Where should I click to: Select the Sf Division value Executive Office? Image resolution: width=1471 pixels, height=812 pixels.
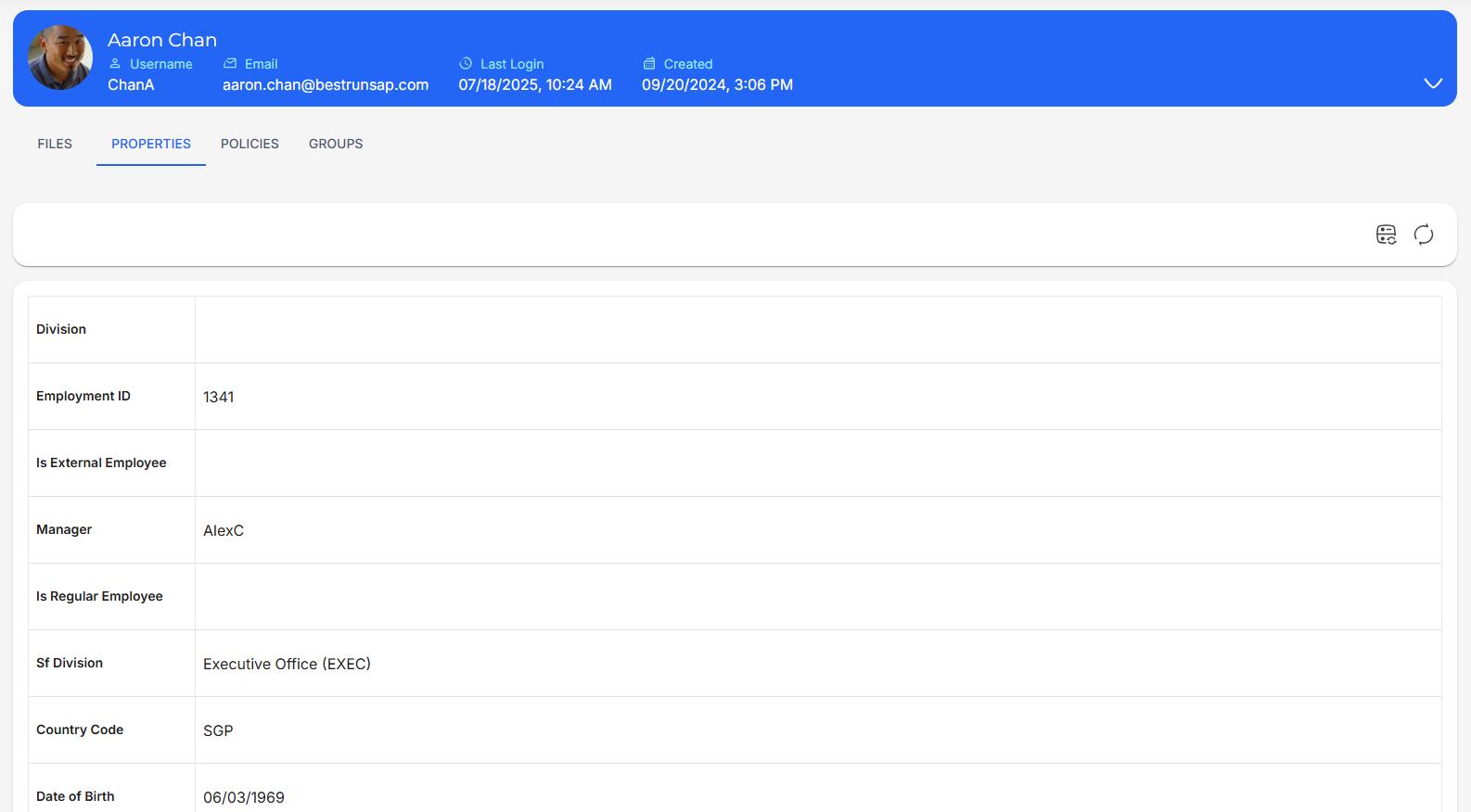click(x=287, y=664)
